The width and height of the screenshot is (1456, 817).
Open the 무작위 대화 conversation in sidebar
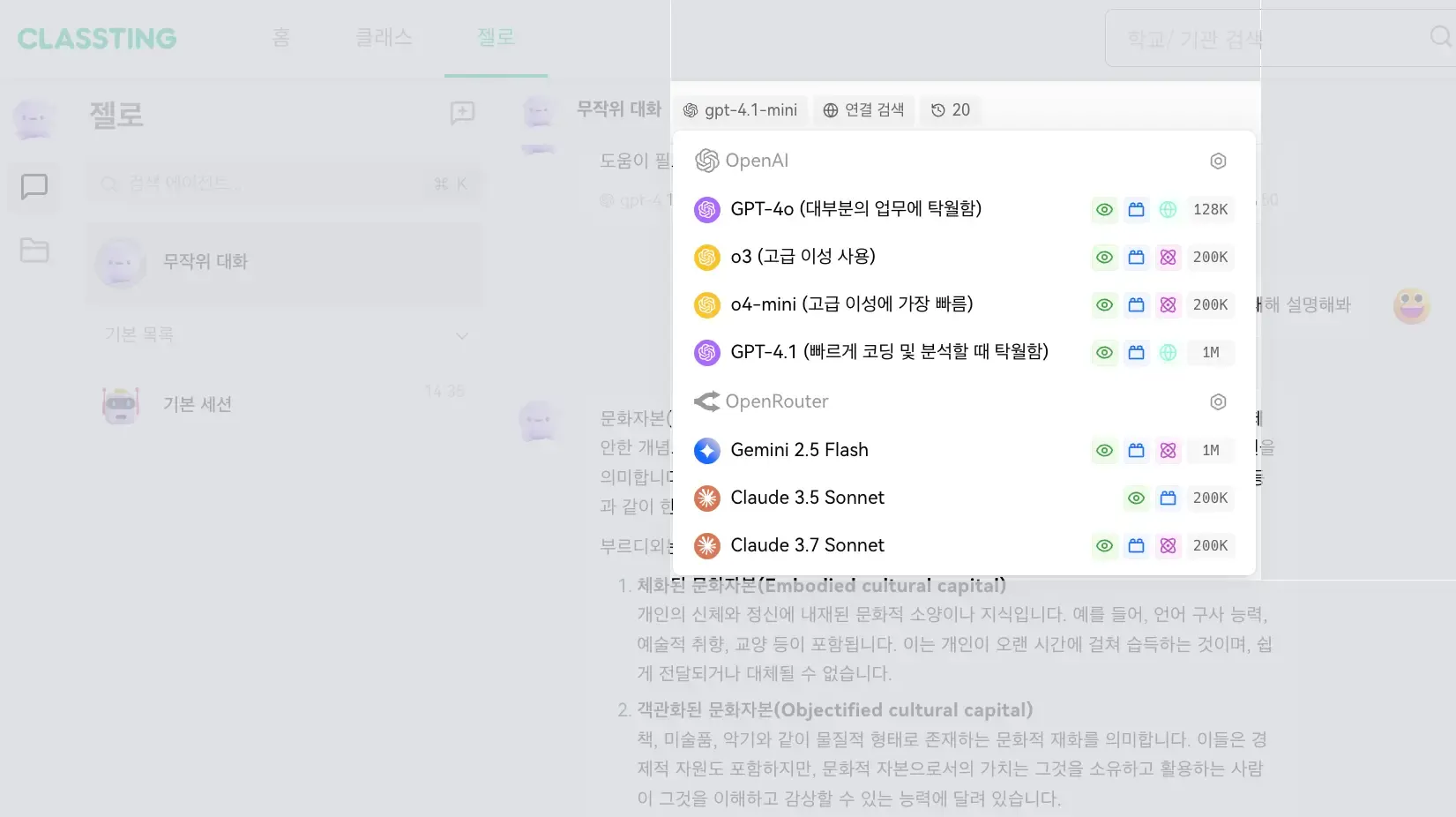tap(284, 263)
